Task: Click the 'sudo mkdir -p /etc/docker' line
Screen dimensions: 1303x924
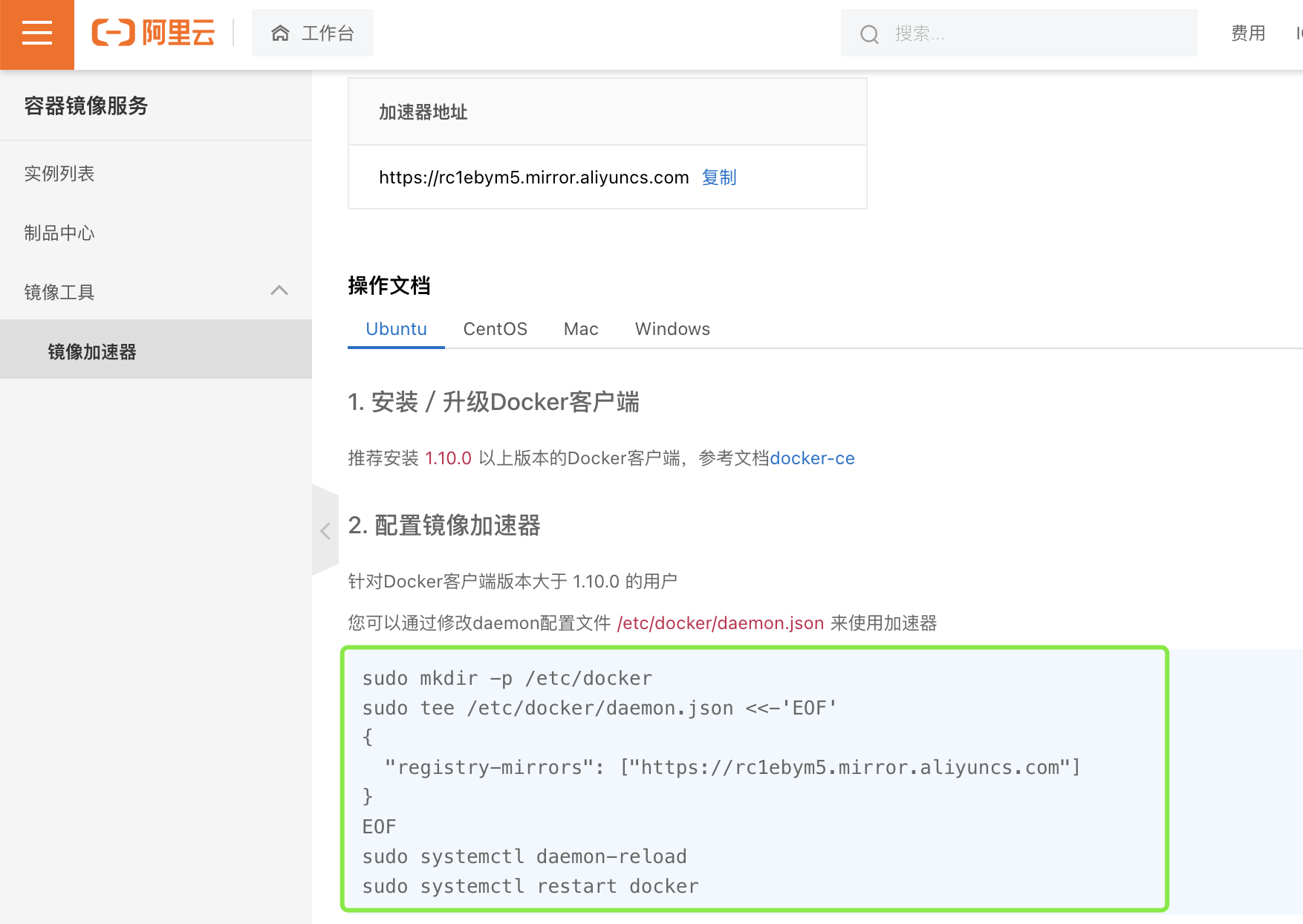Action: (507, 678)
